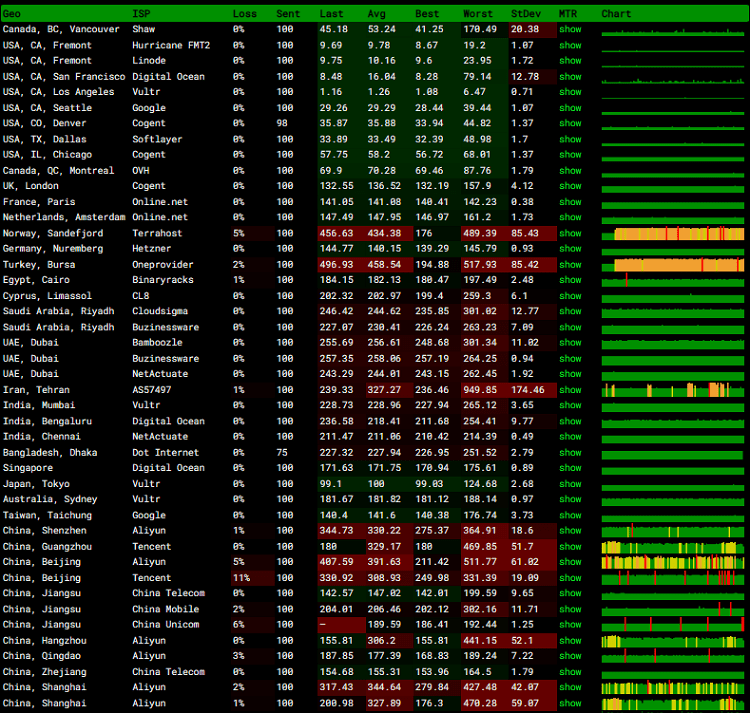Open 'show' for the Jiangsu China Unicom row

pos(570,625)
